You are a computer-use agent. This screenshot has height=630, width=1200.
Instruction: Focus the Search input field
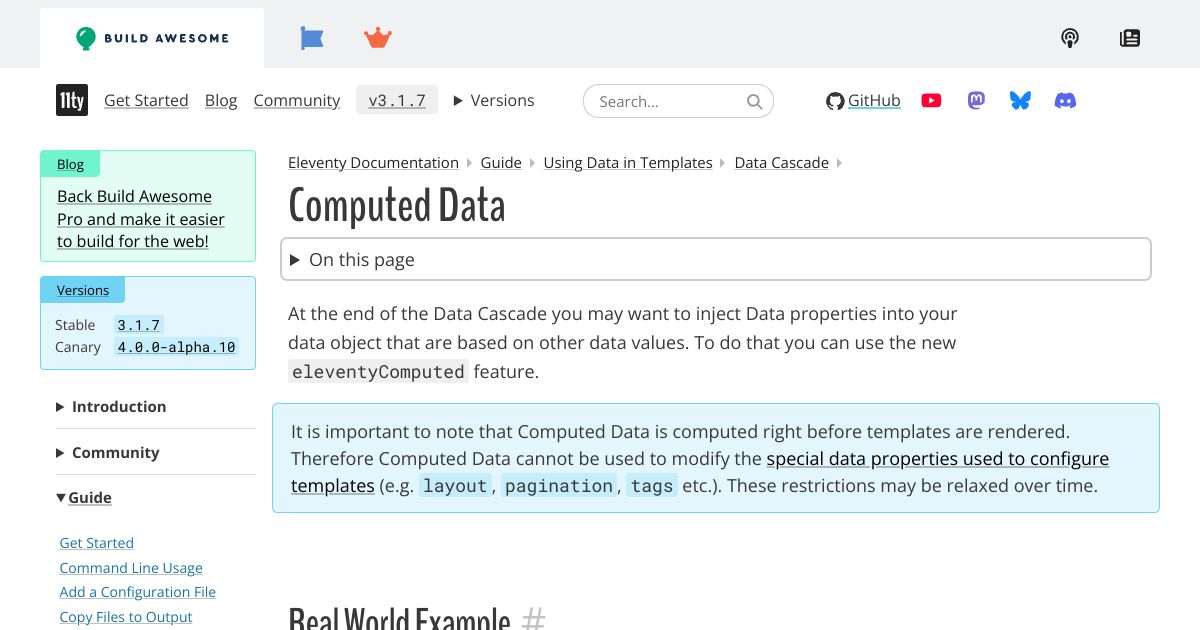pos(678,101)
